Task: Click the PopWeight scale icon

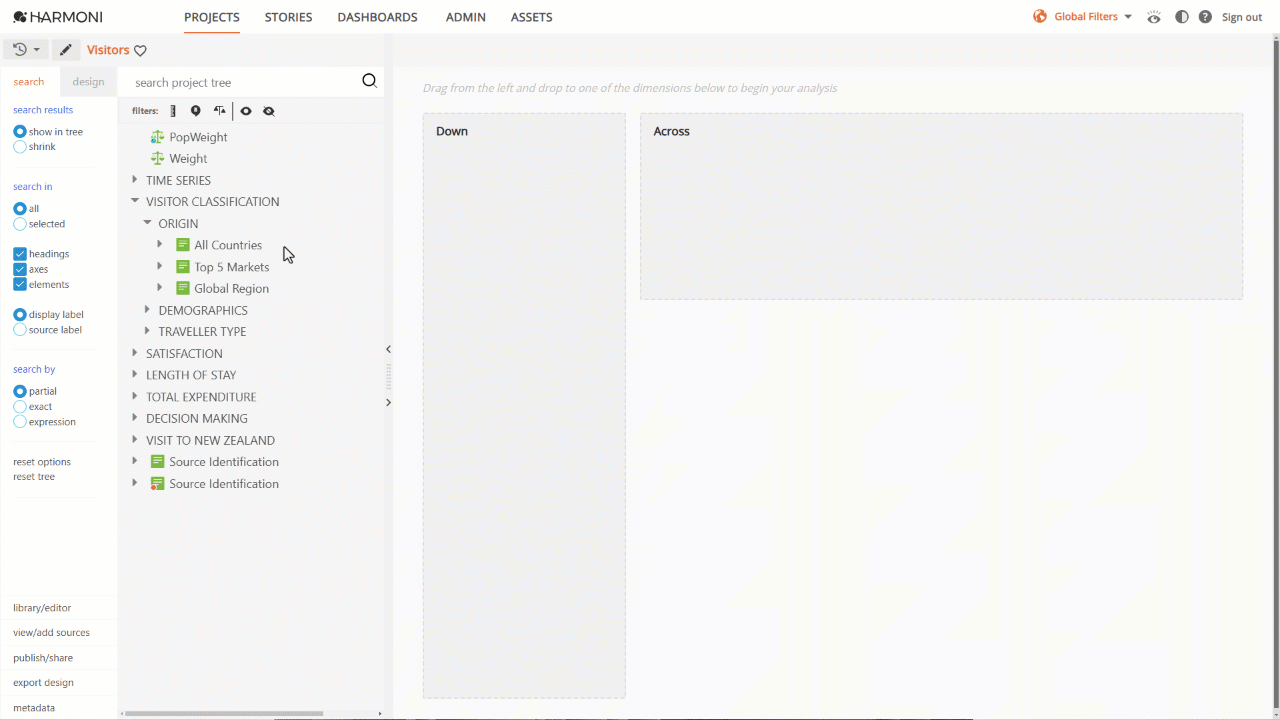Action: pos(157,137)
